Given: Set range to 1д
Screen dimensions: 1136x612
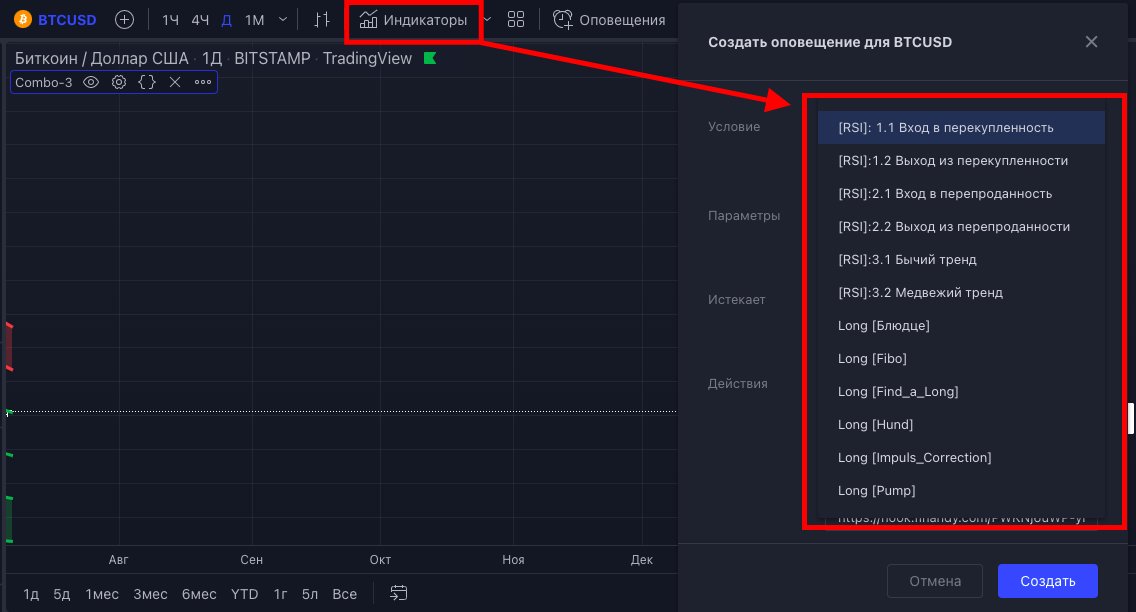Looking at the screenshot, I should tap(31, 594).
